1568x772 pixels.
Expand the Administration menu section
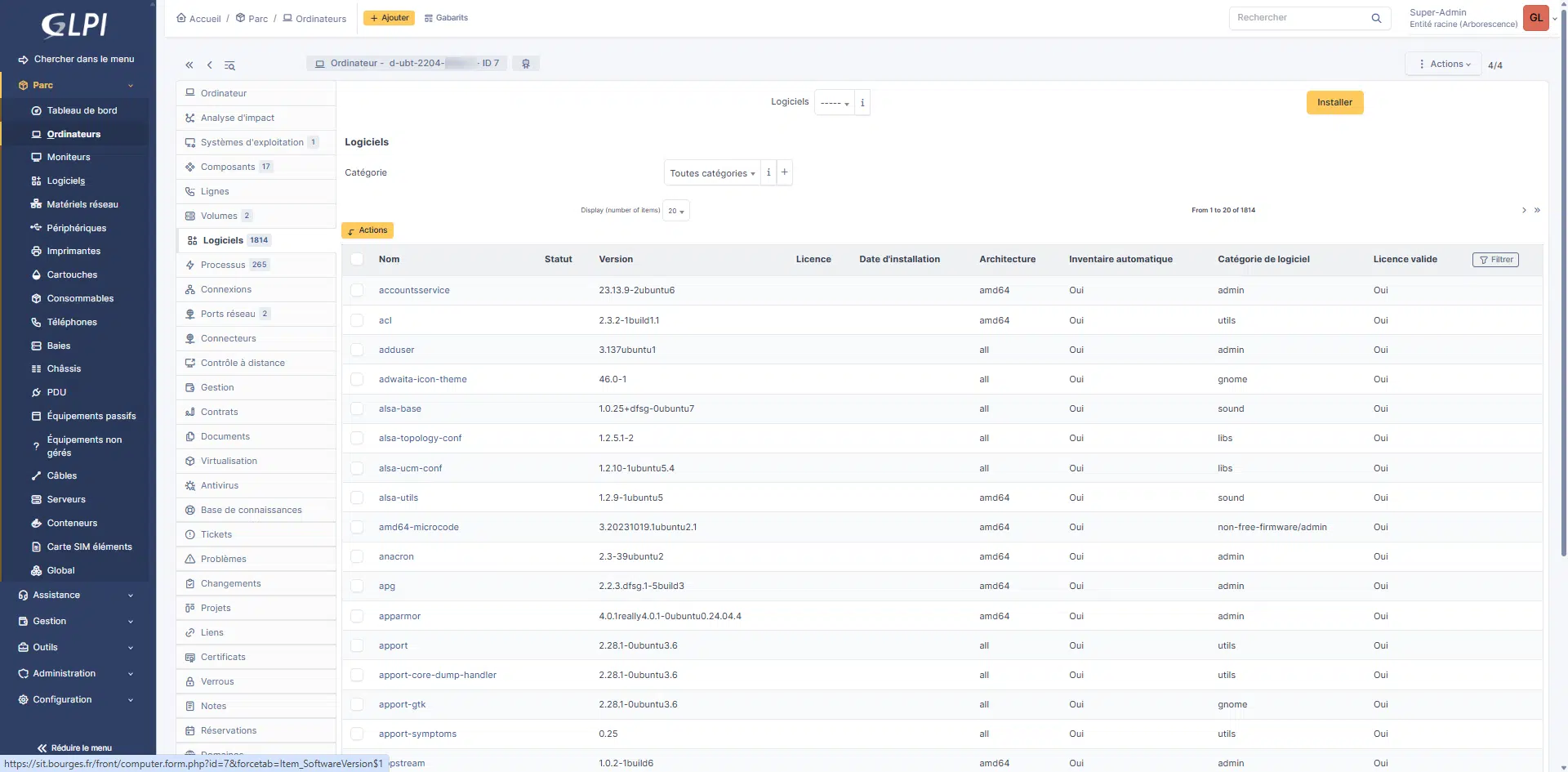point(76,673)
